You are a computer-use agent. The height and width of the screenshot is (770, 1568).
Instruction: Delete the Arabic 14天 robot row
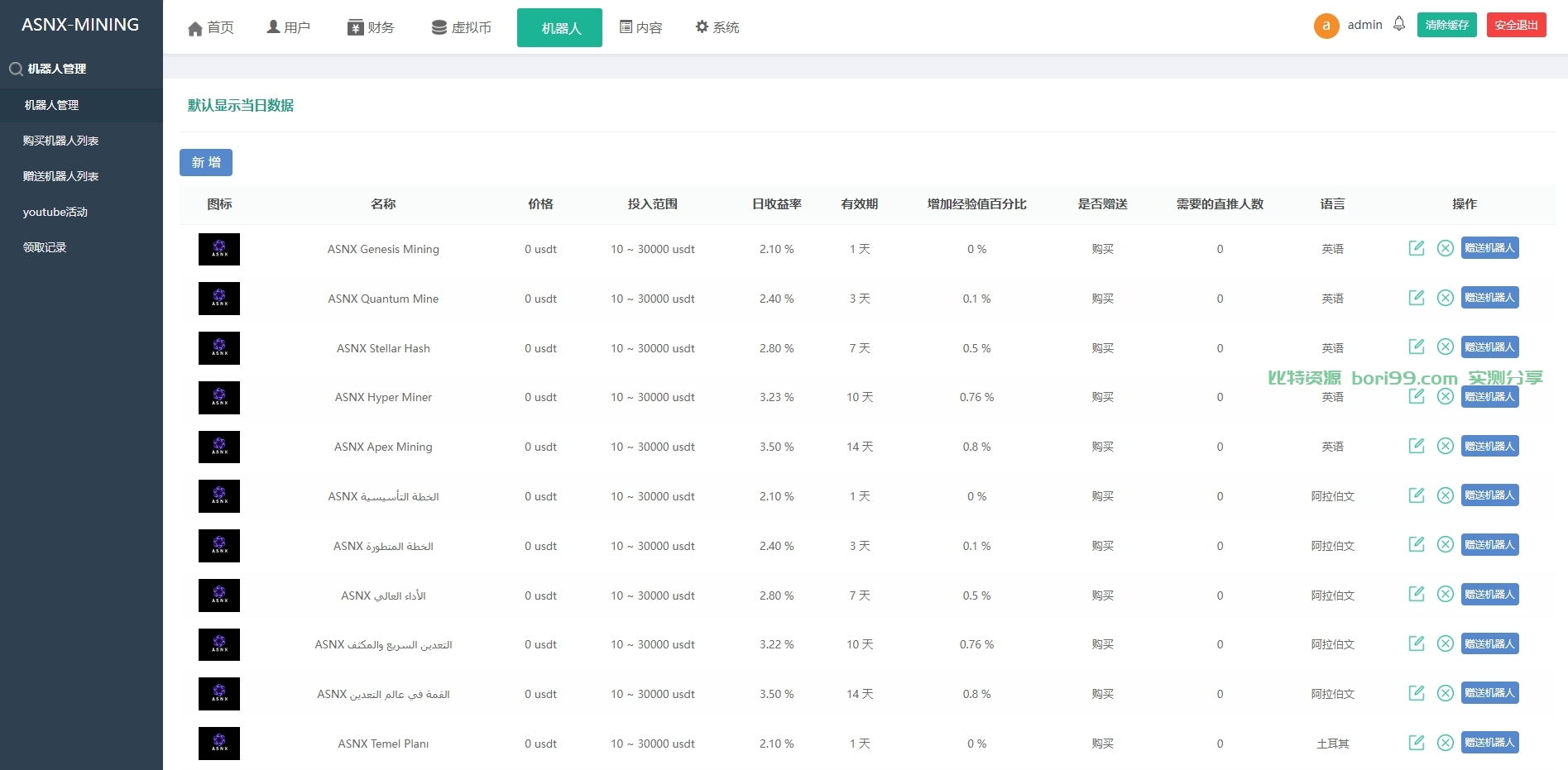coord(1446,693)
